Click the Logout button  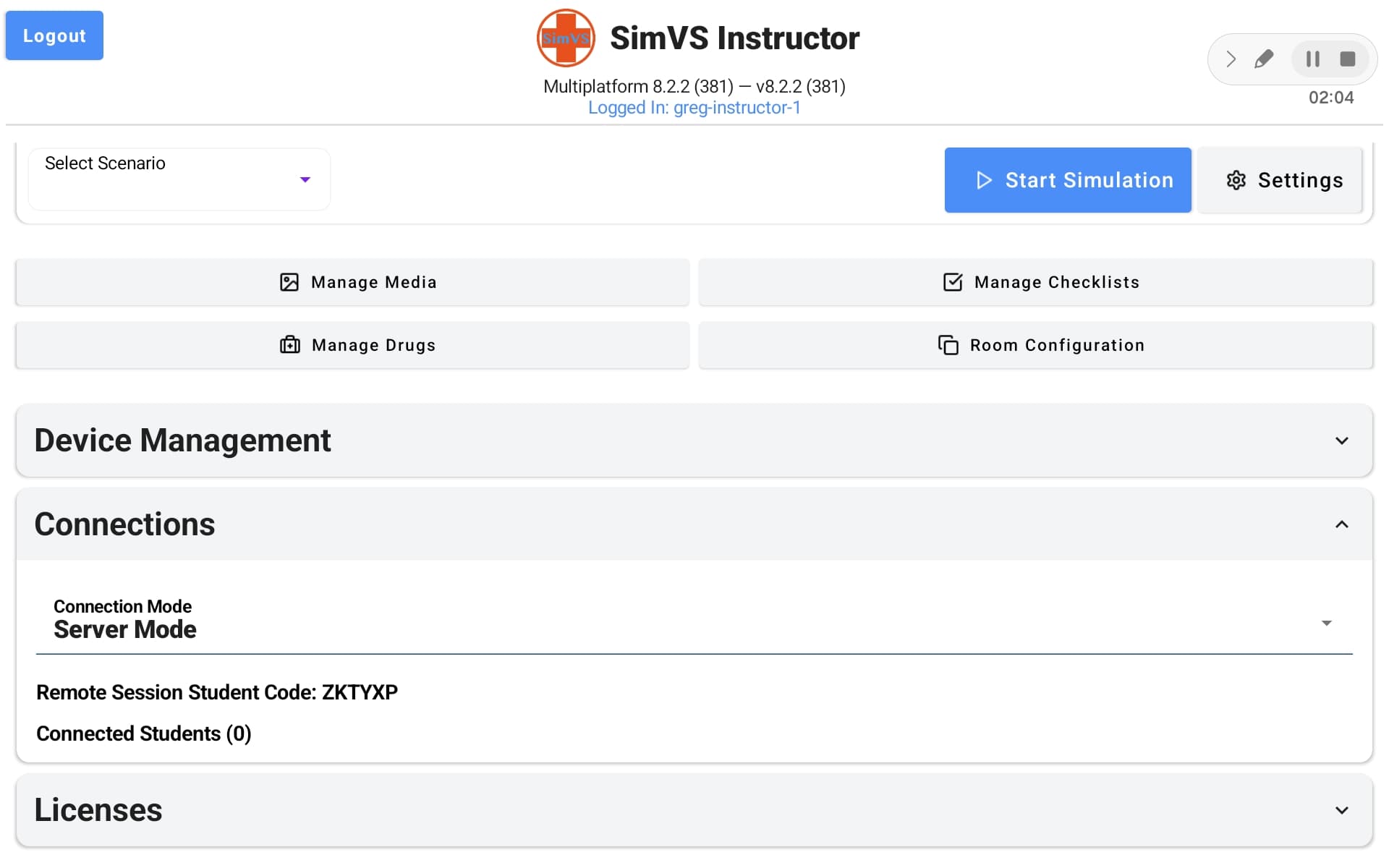54,35
